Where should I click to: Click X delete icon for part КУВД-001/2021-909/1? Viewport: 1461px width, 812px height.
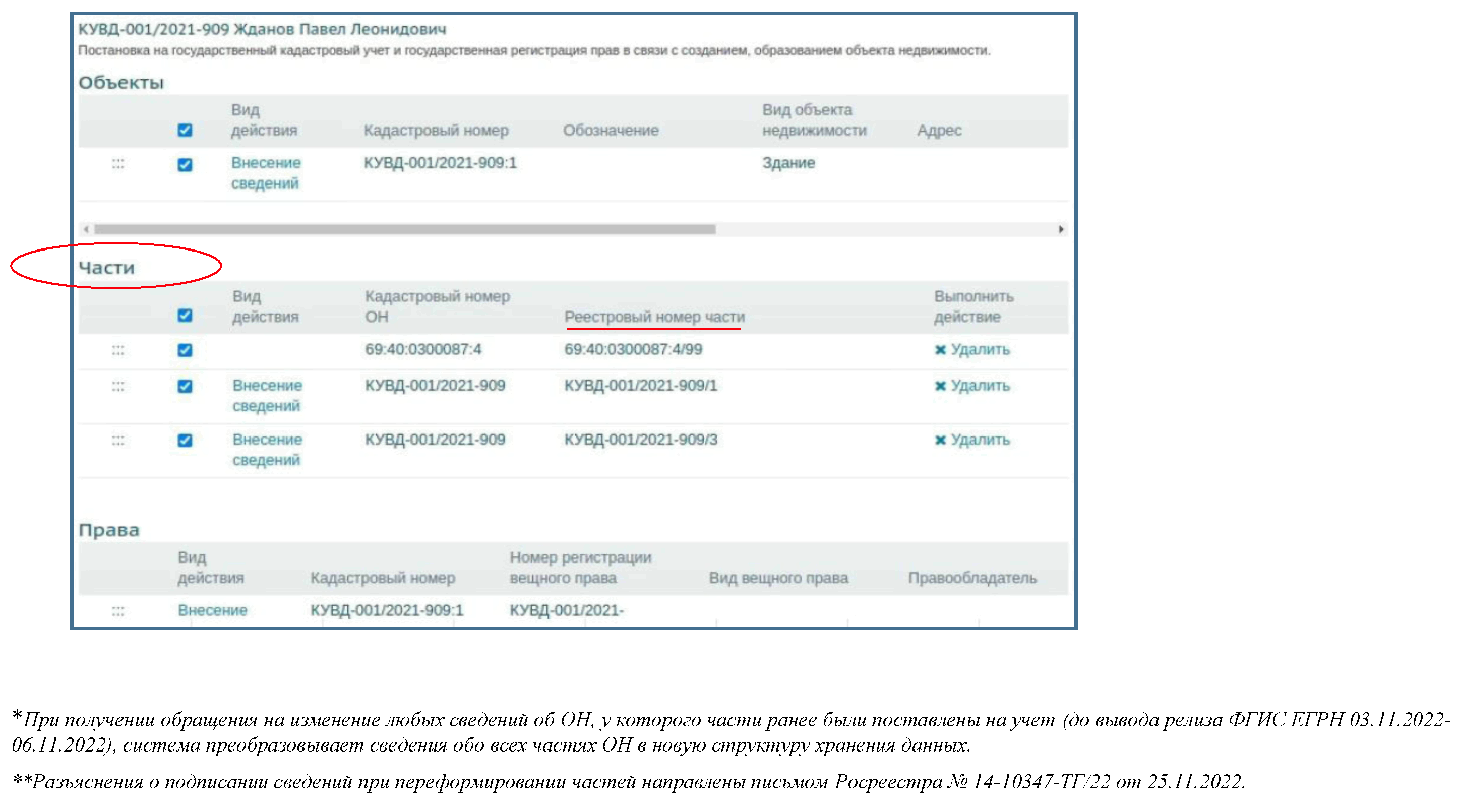click(x=940, y=386)
